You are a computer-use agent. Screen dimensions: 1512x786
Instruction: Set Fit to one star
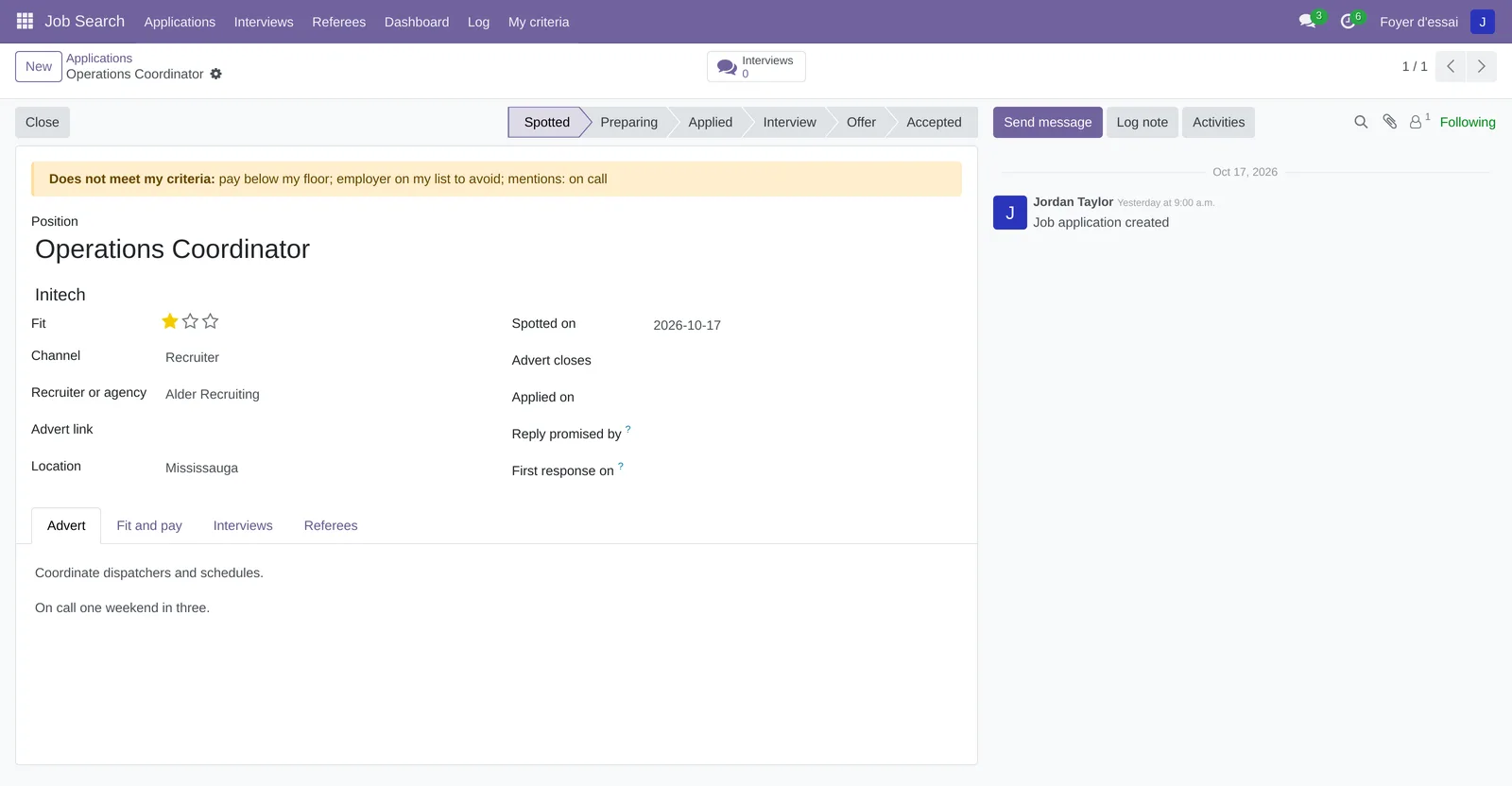170,321
